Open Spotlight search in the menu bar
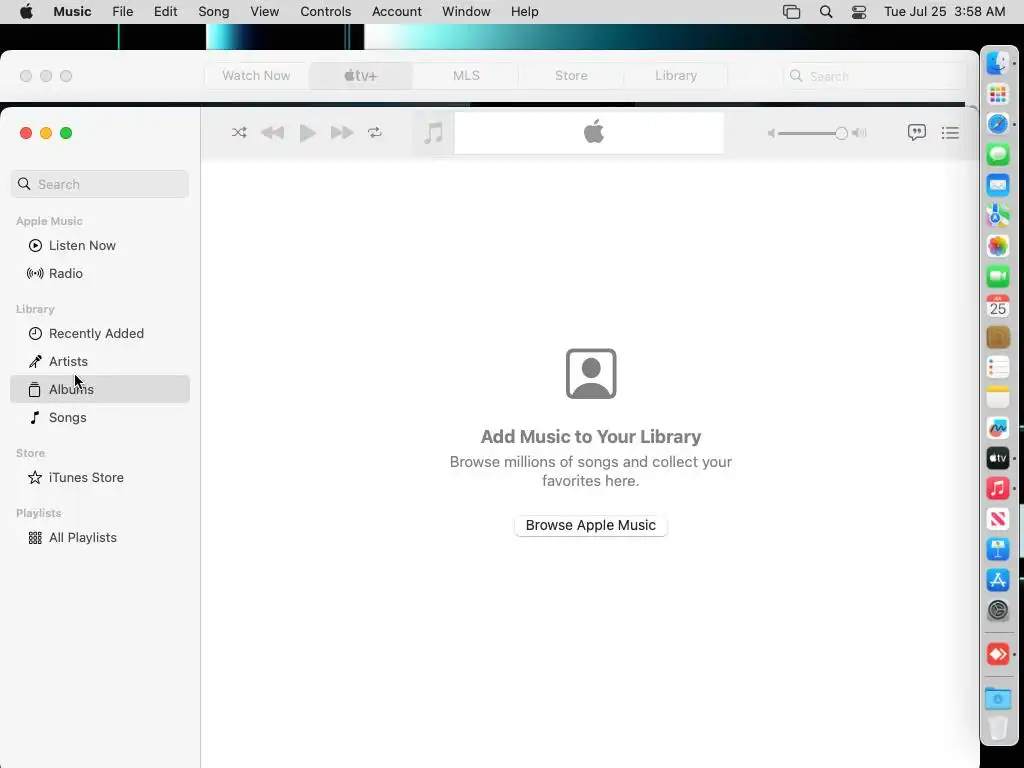 826,12
